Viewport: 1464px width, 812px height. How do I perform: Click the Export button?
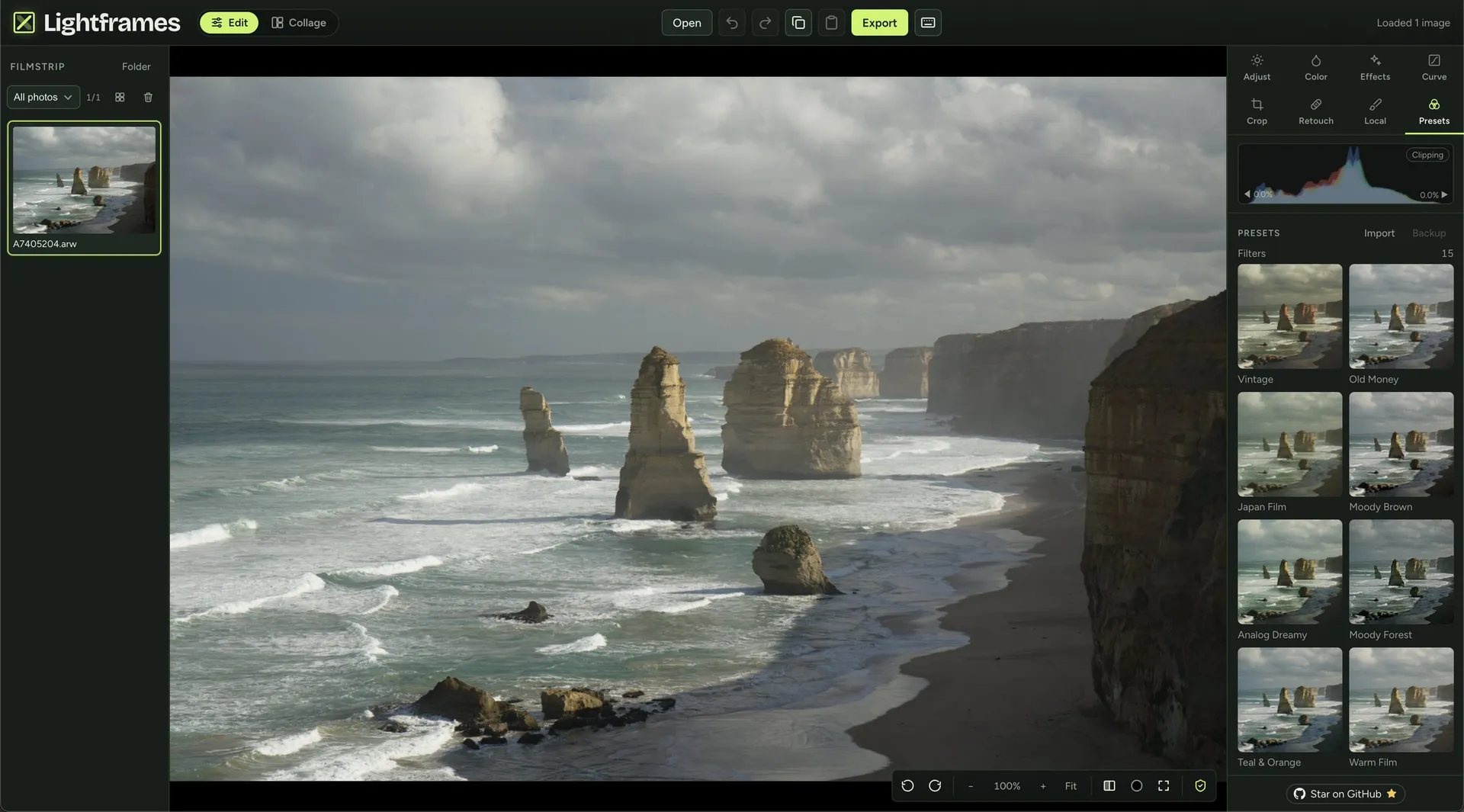coord(879,23)
